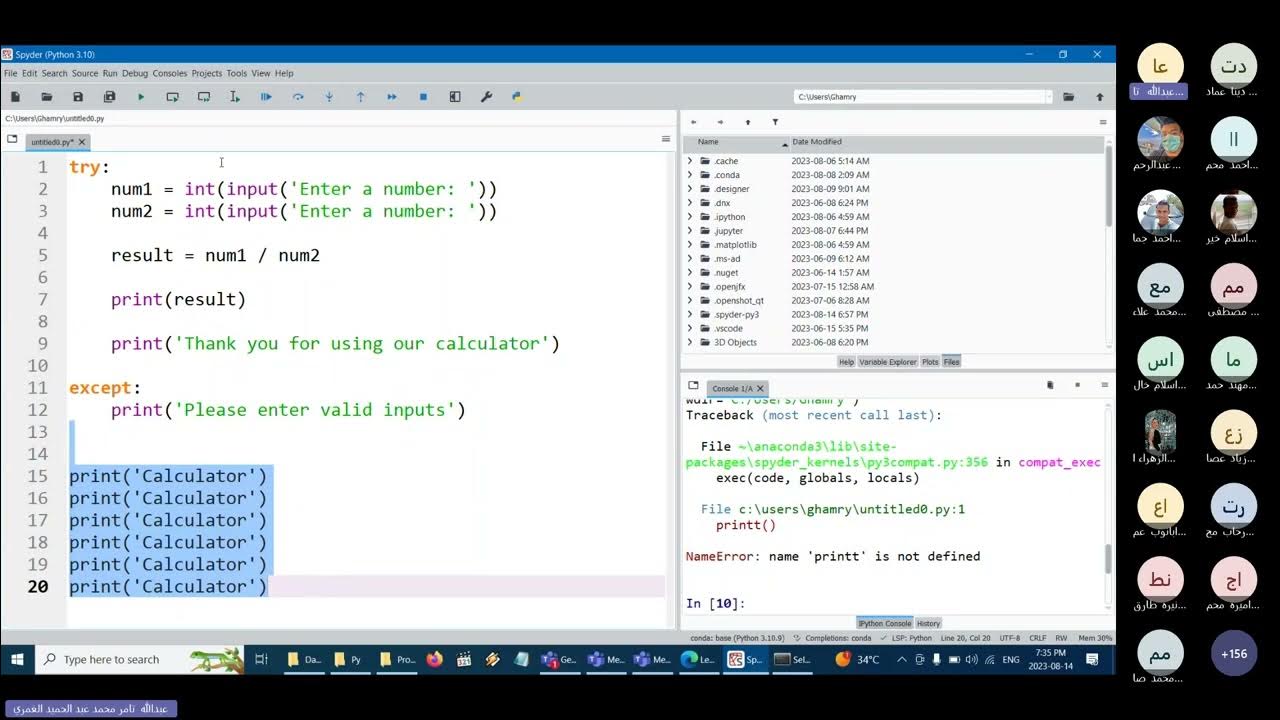
Task: Maximize the current pane
Action: 455,97
